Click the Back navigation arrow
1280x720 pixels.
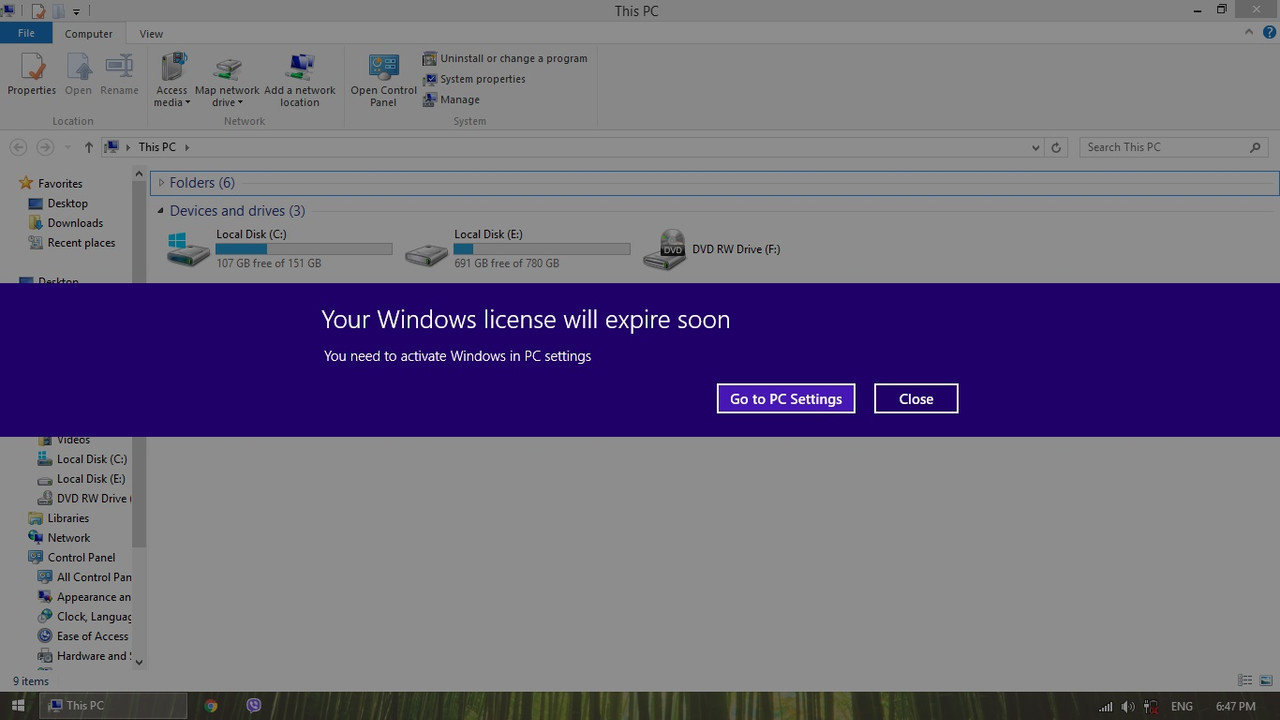pos(18,147)
